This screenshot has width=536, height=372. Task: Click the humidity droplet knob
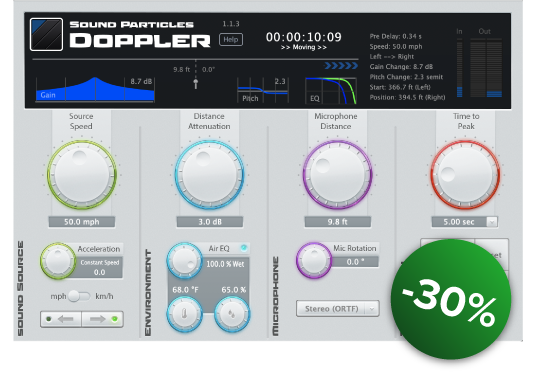pyautogui.click(x=232, y=314)
